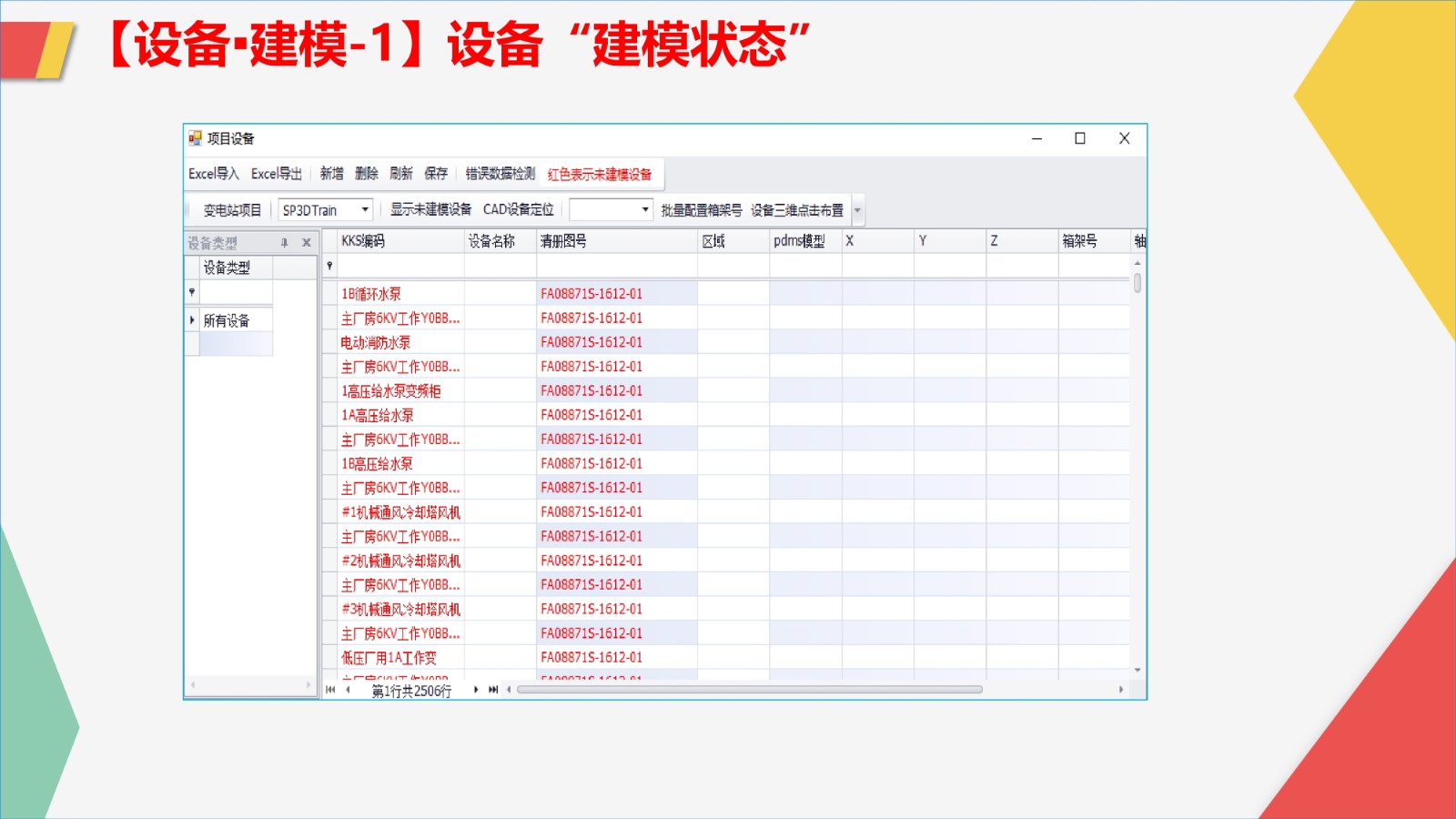Click Excel导出 in the toolbar

pos(277,174)
